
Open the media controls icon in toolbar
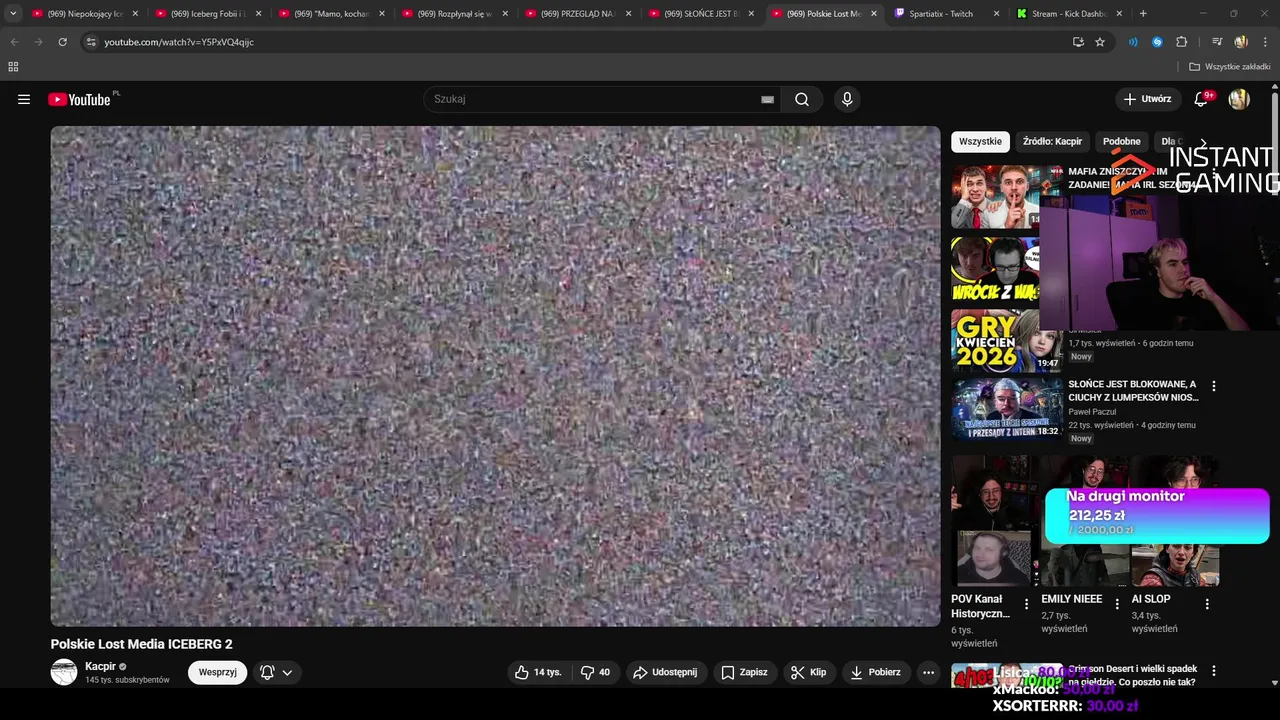1216,42
